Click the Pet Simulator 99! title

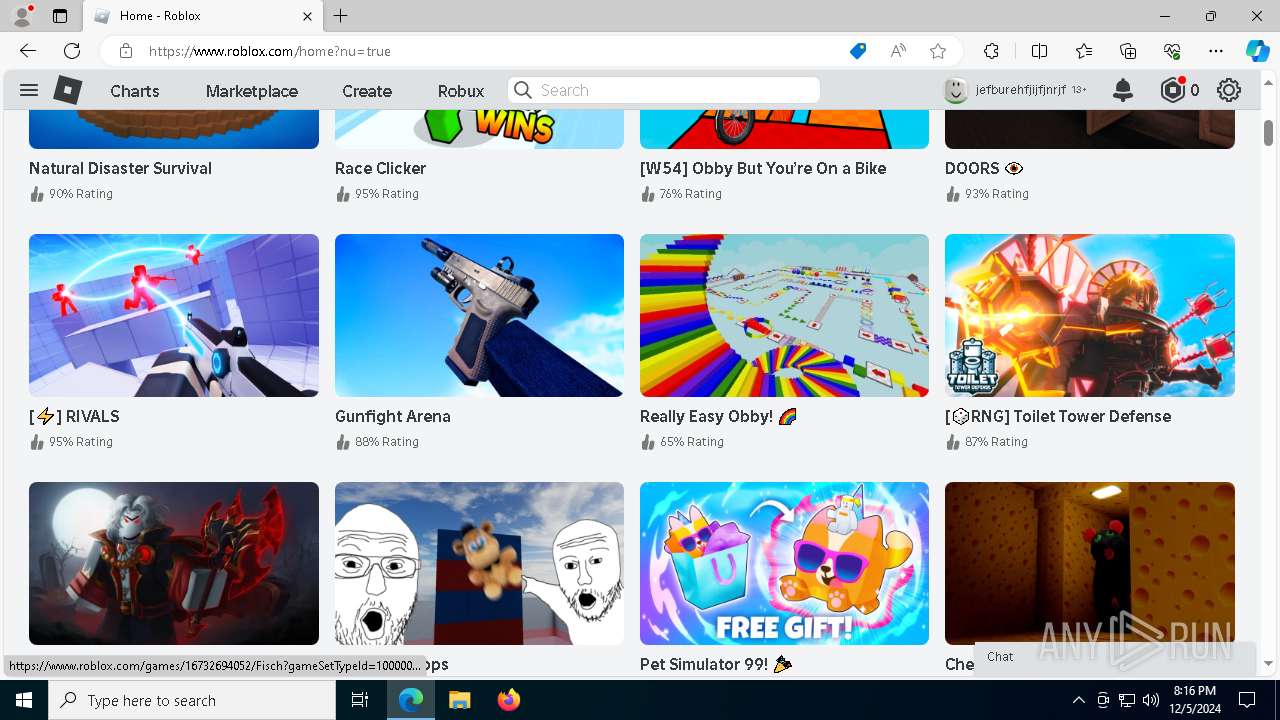[x=716, y=664]
